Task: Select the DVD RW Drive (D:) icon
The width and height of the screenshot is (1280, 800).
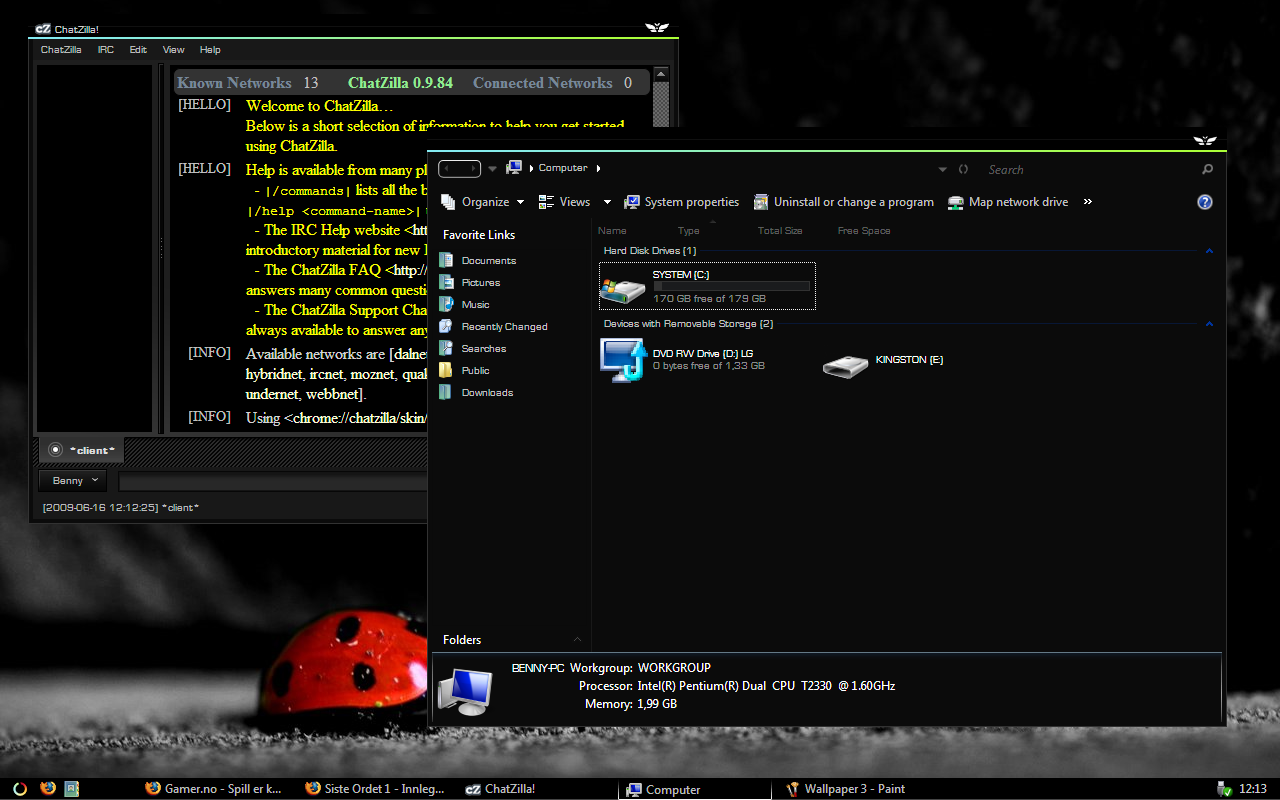Action: pyautogui.click(x=622, y=360)
